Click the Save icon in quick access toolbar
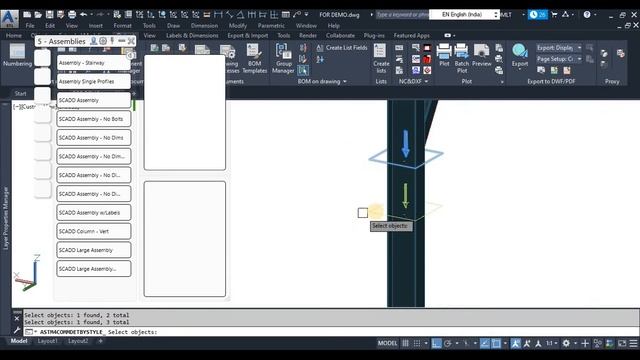The image size is (640, 360). click(49, 15)
